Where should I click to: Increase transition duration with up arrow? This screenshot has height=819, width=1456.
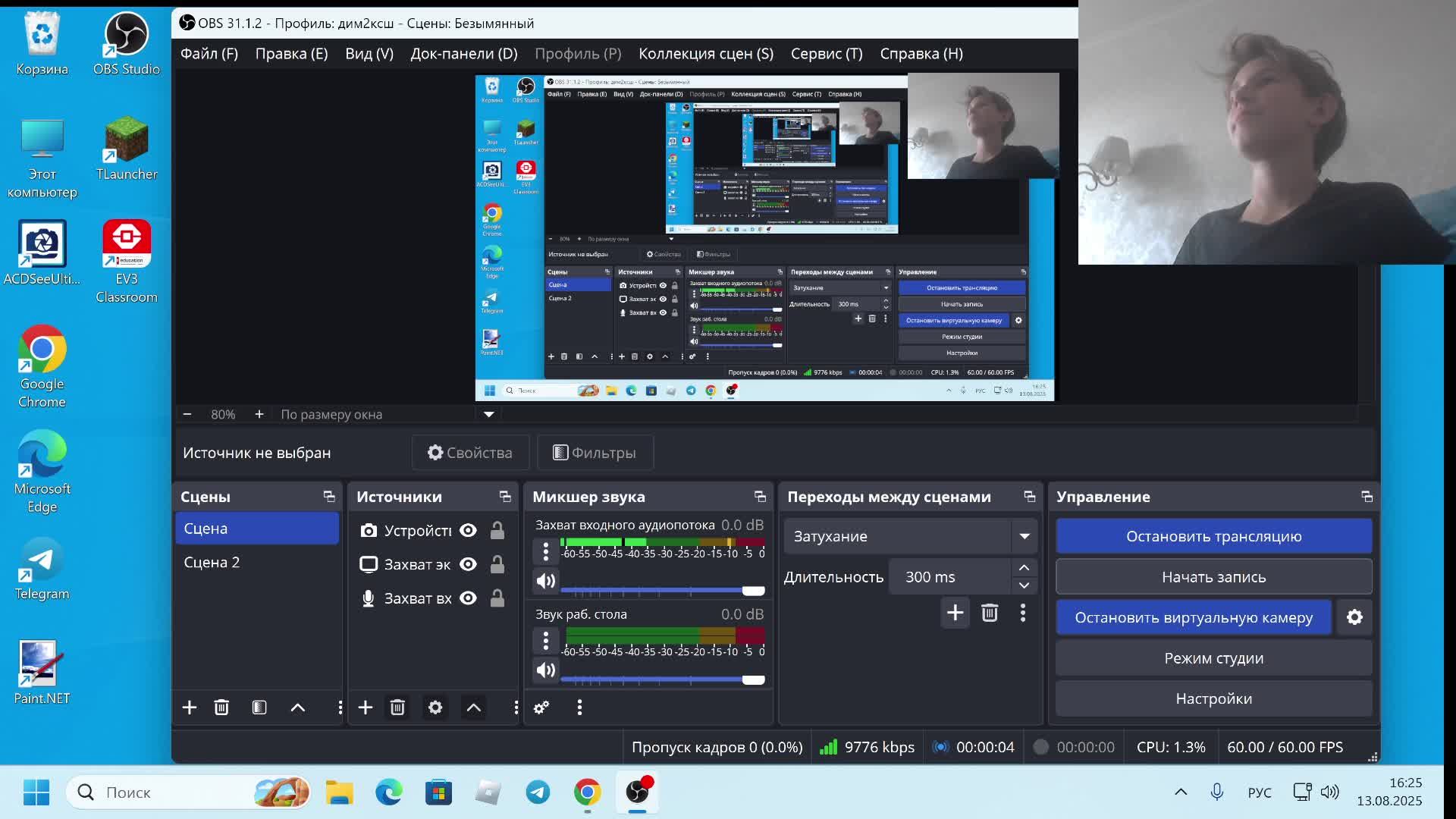tap(1024, 568)
